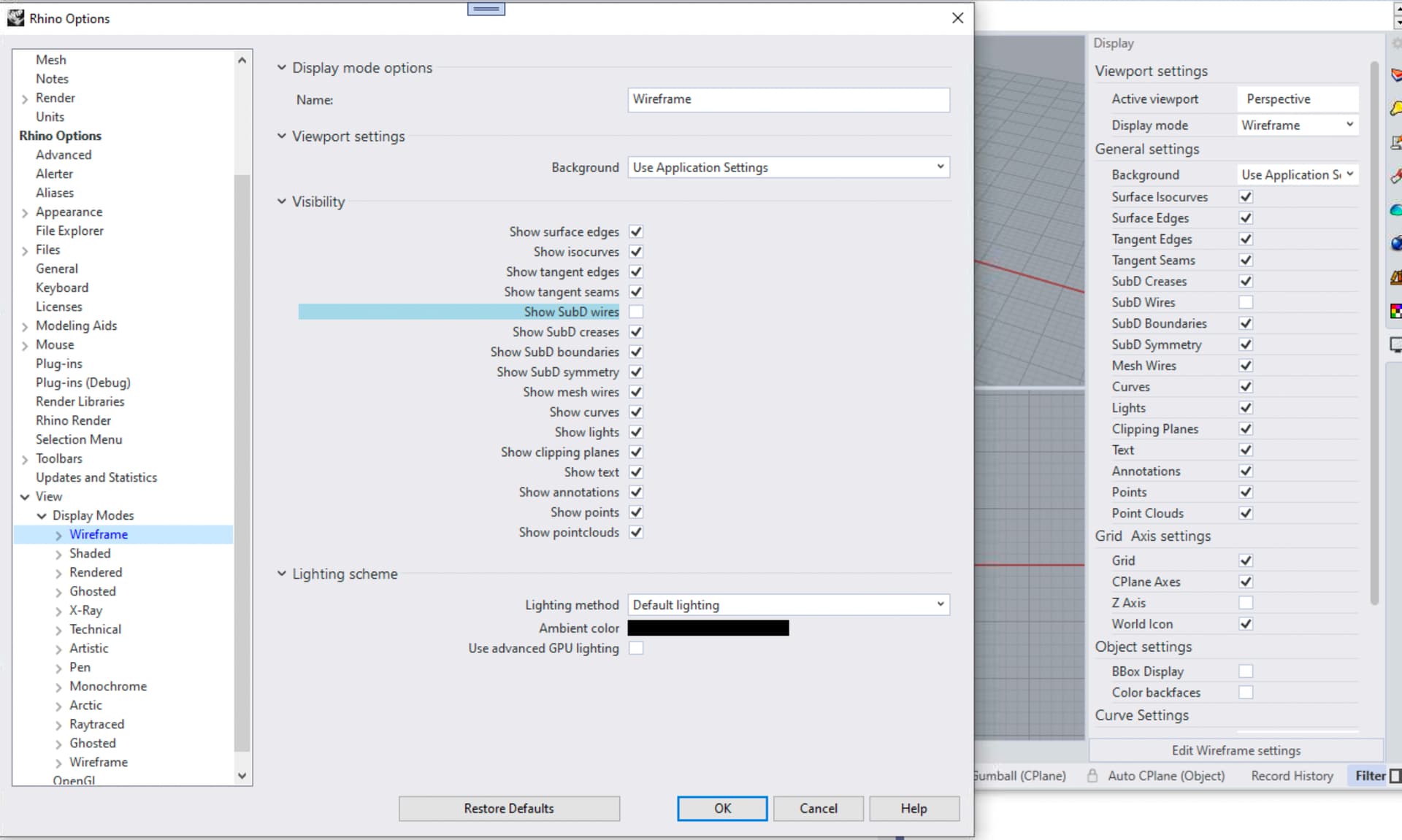The image size is (1402, 840).
Task: Open the Lighting method dropdown
Action: [789, 605]
